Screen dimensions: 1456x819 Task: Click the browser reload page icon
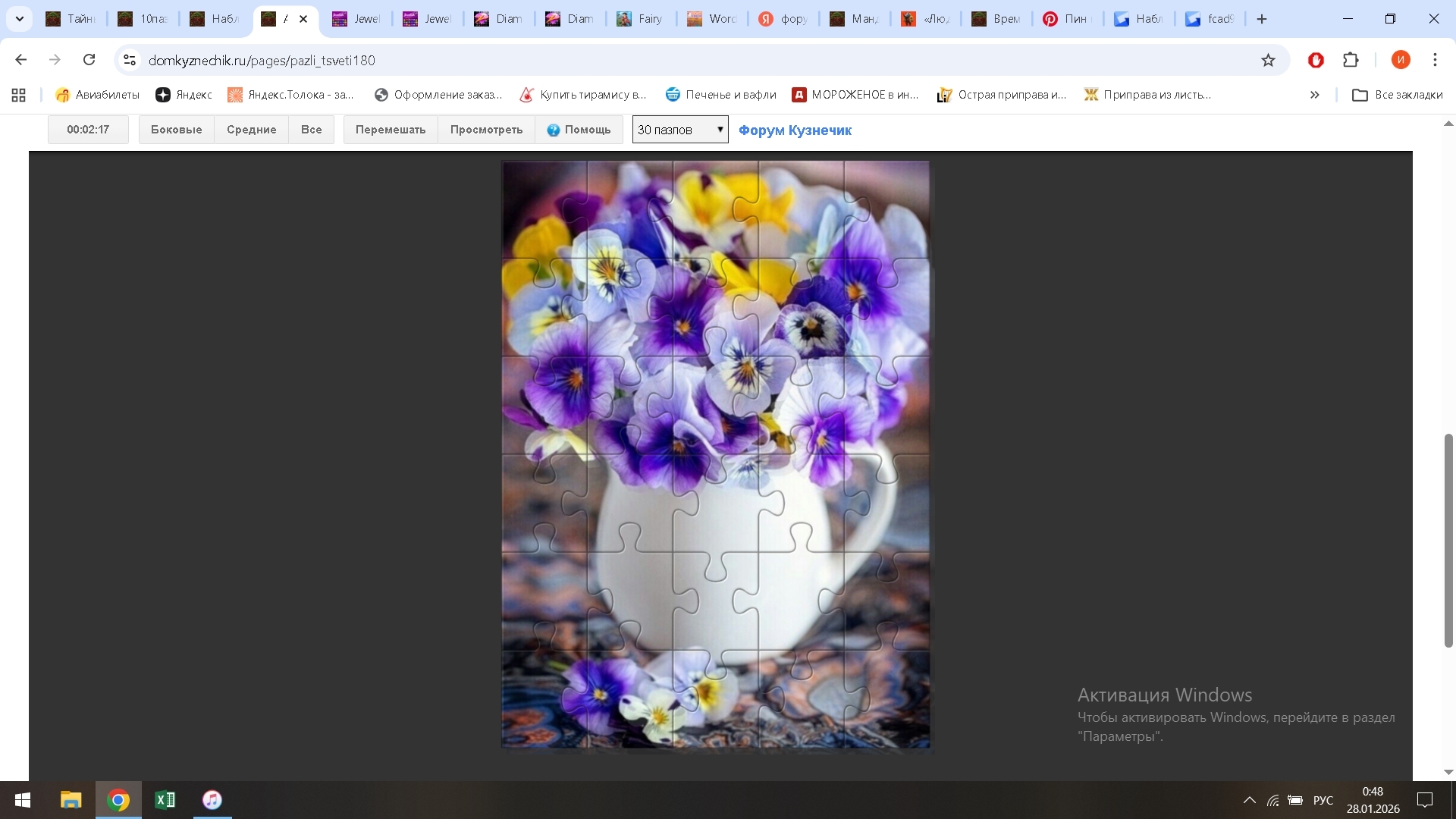[89, 60]
